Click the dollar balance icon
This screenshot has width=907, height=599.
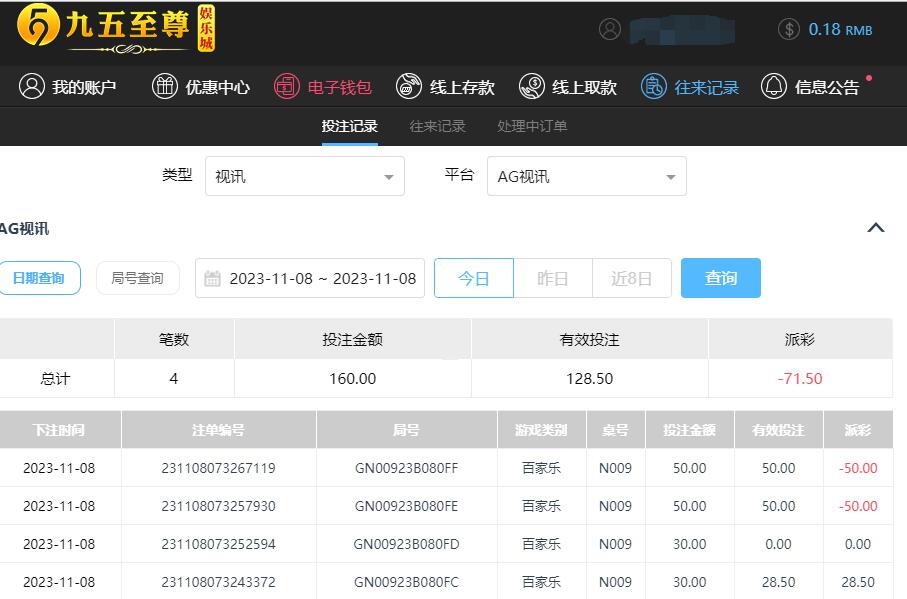pyautogui.click(x=788, y=29)
